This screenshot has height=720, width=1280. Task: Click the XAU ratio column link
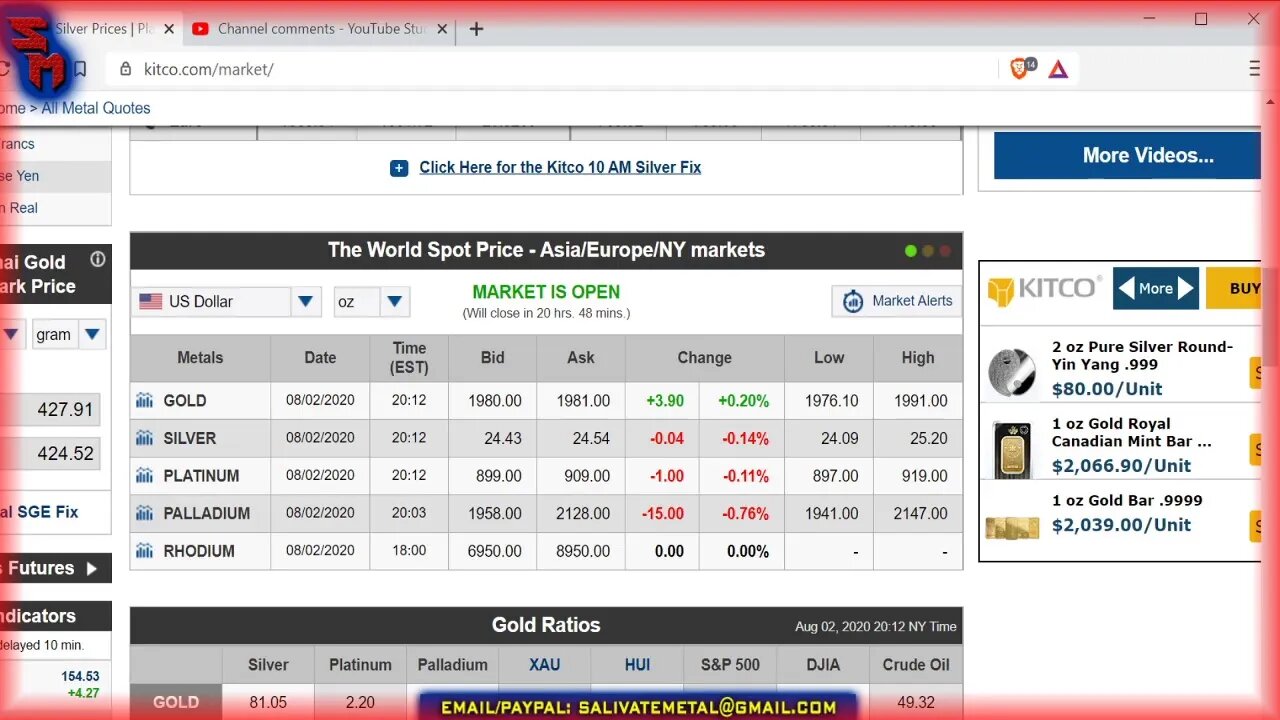pos(545,665)
